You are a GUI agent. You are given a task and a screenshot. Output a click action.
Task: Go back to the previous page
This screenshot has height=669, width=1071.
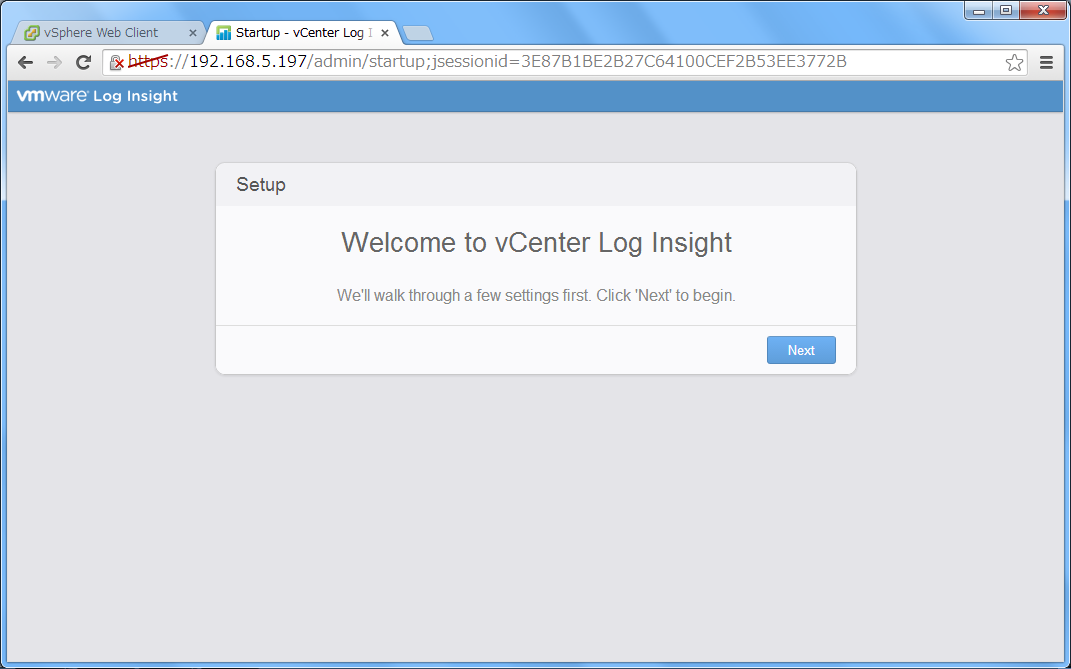(x=26, y=62)
